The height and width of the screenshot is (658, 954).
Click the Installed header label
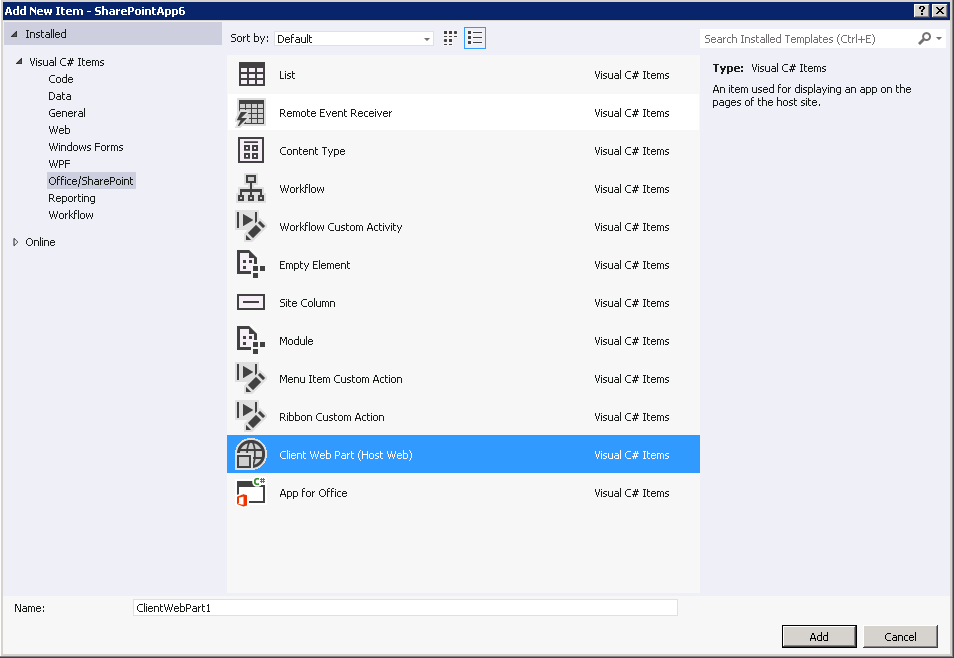pos(46,34)
